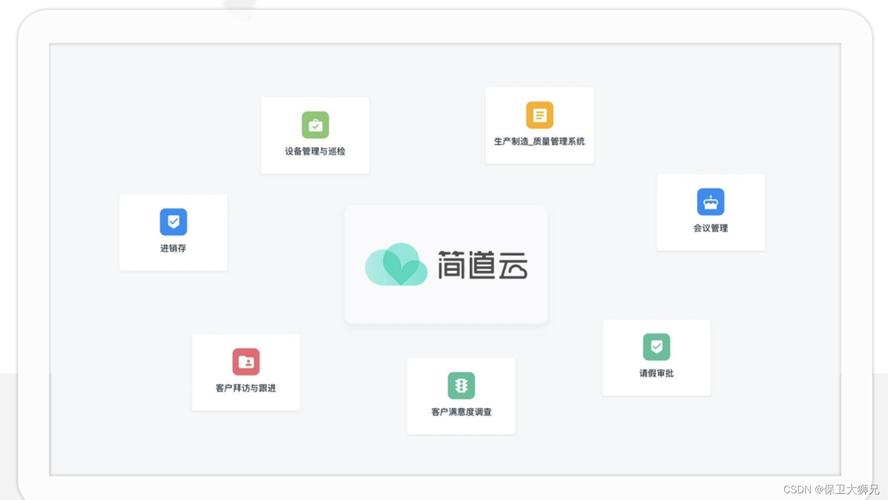This screenshot has width=888, height=500.
Task: Click the 设备管理与巡检 label text
Action: pos(315,151)
